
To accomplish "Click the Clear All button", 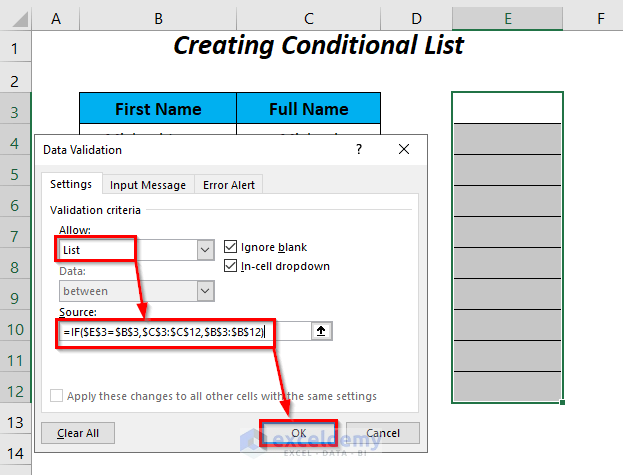I will pos(78,433).
